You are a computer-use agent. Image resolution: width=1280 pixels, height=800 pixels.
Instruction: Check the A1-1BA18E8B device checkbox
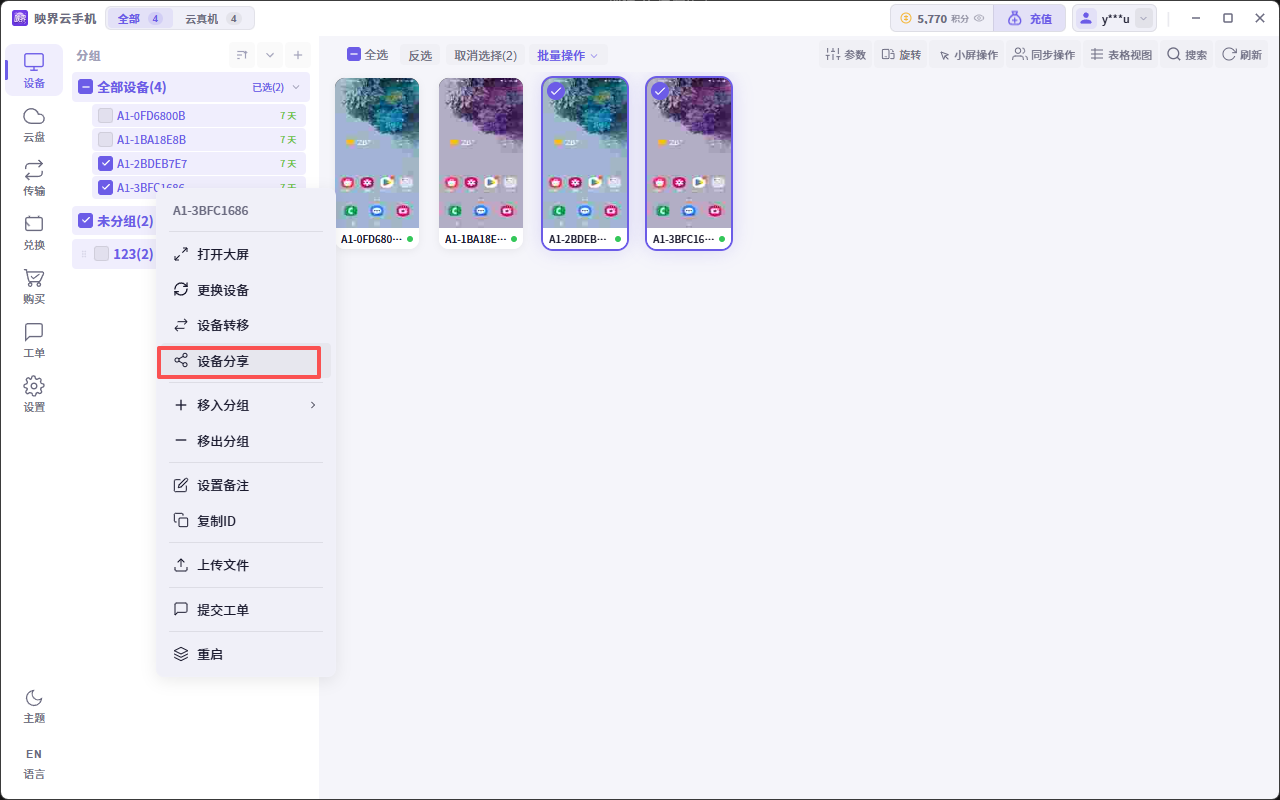[x=105, y=140]
